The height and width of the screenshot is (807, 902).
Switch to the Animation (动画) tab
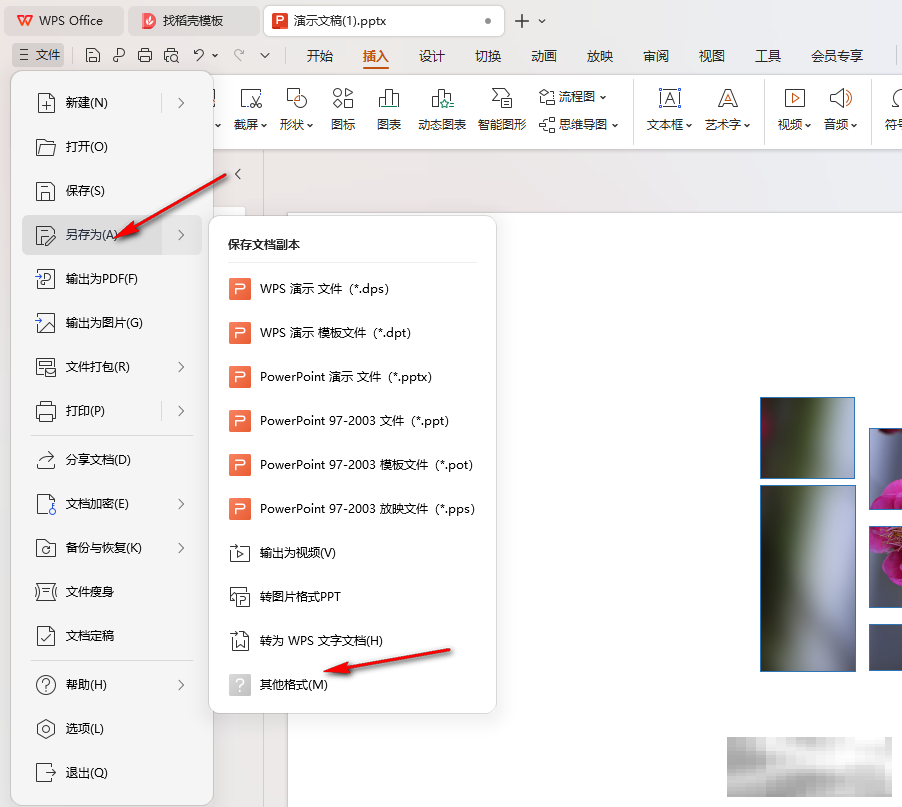[x=544, y=56]
